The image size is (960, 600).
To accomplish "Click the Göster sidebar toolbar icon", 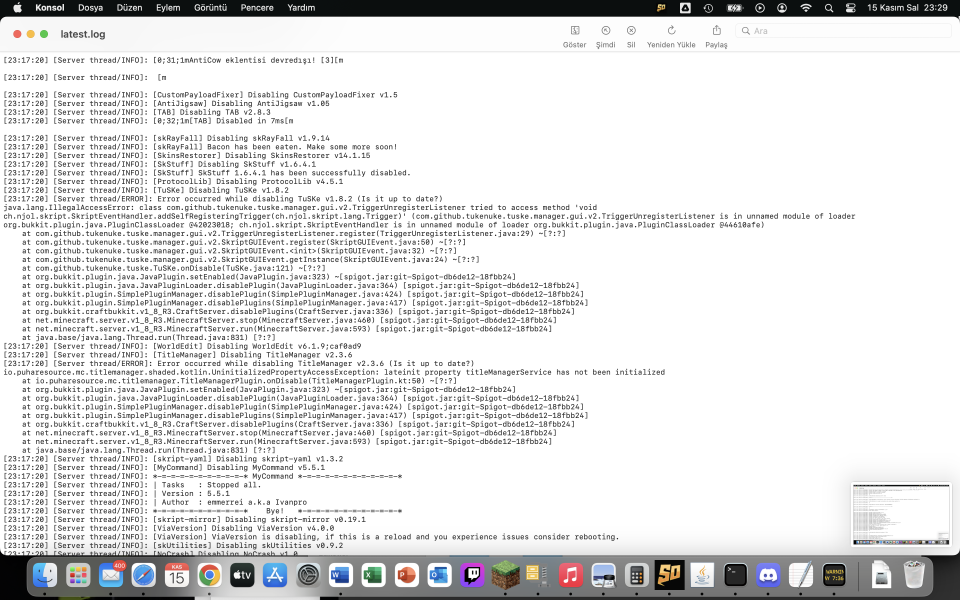I will (575, 31).
